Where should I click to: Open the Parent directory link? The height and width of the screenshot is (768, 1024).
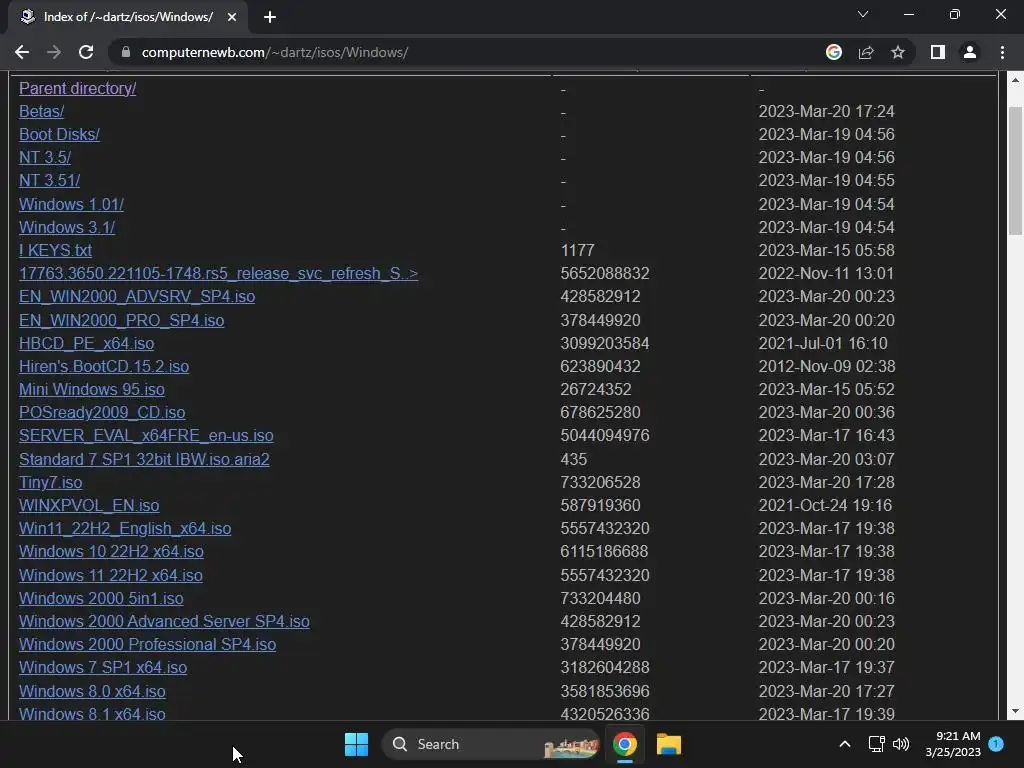(78, 88)
